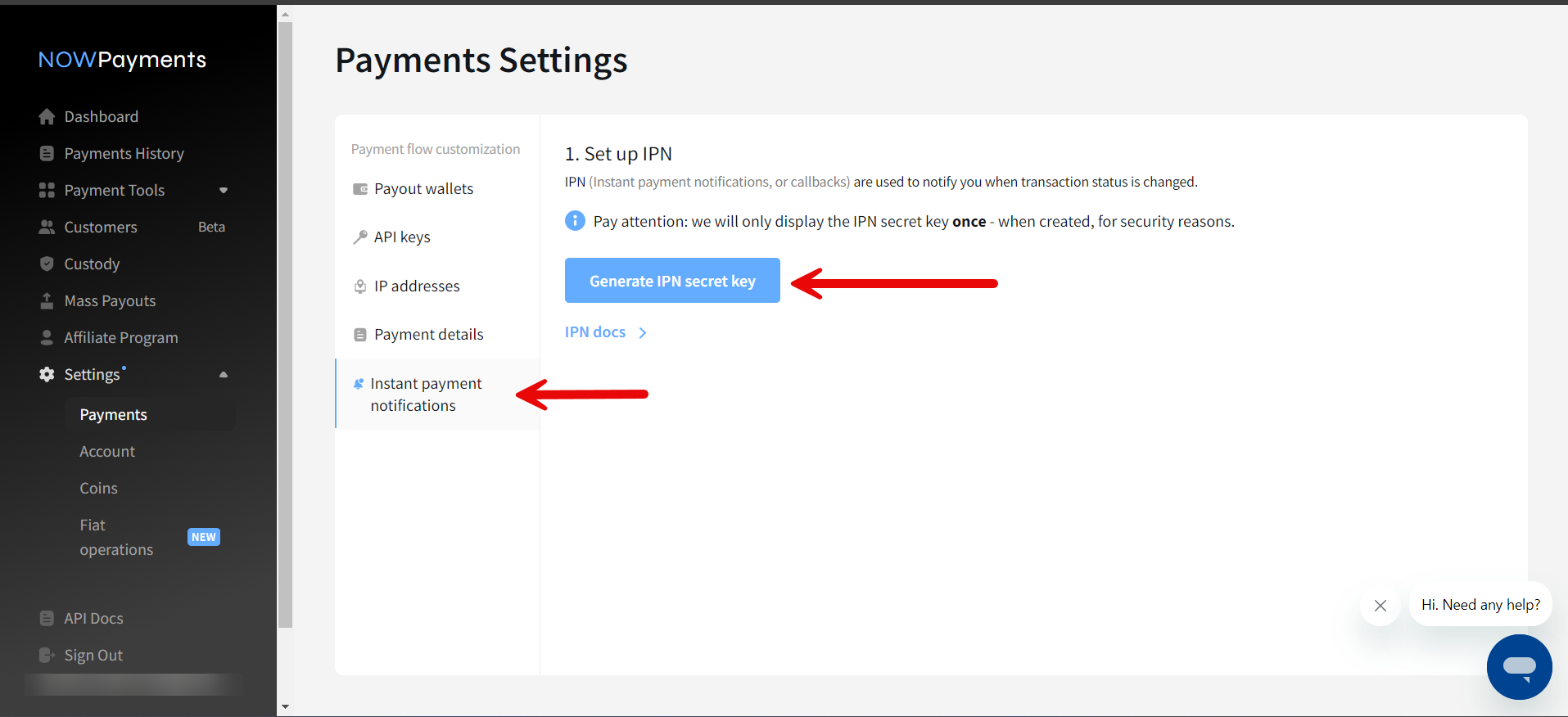Click the Dashboard home icon
Viewport: 1568px width, 717px height.
point(47,117)
